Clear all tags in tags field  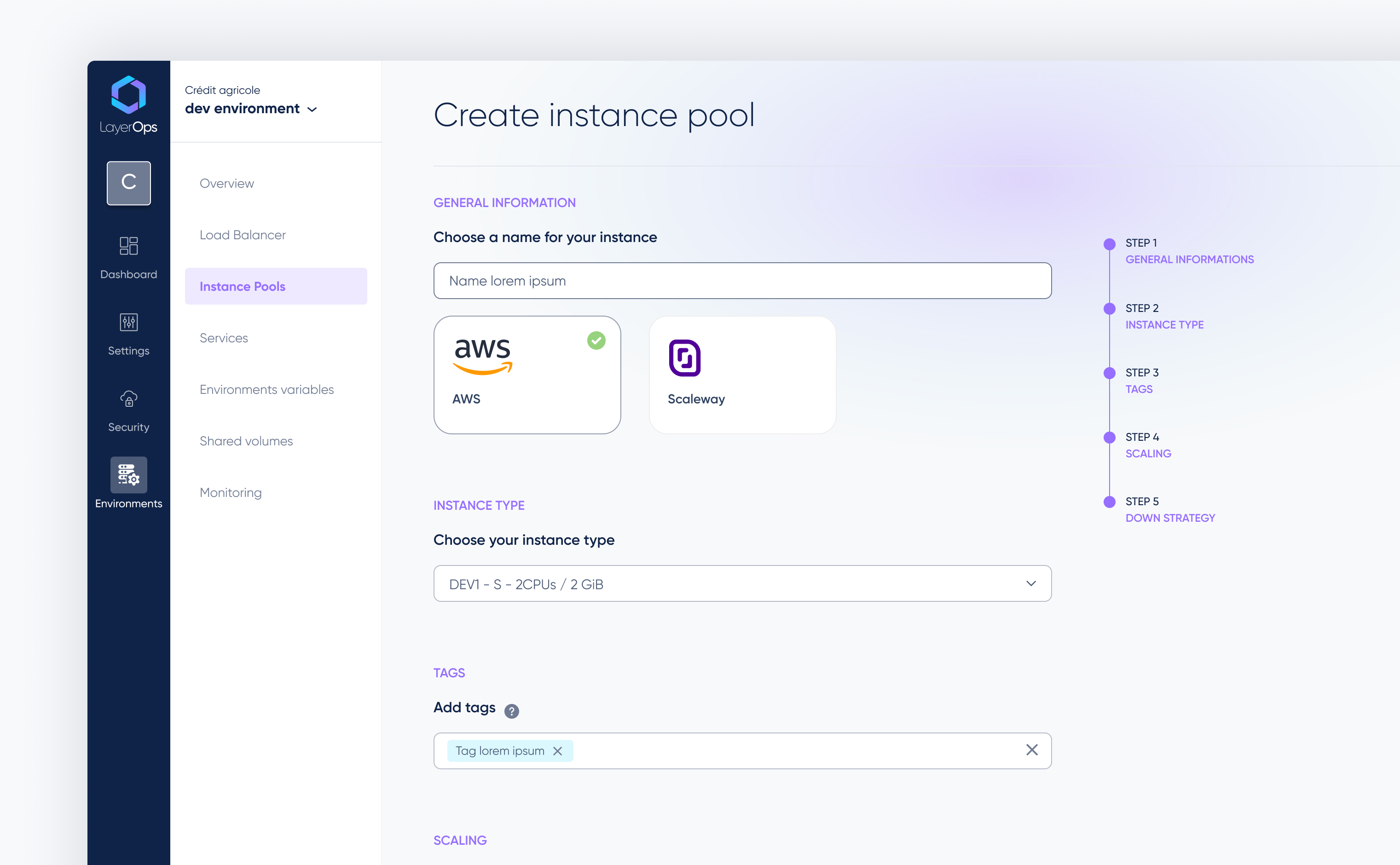(x=1031, y=750)
